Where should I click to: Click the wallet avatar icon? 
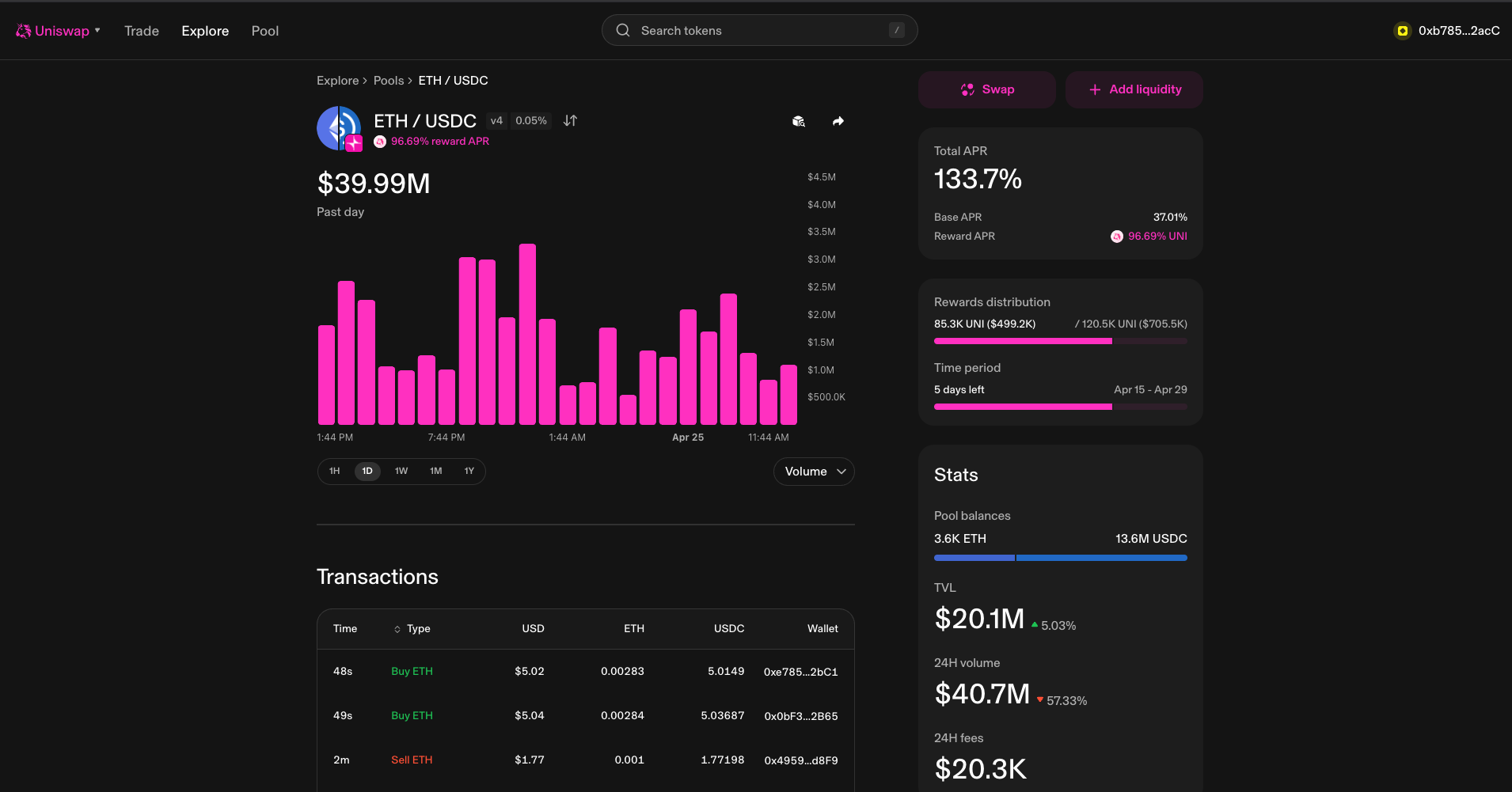(1403, 31)
